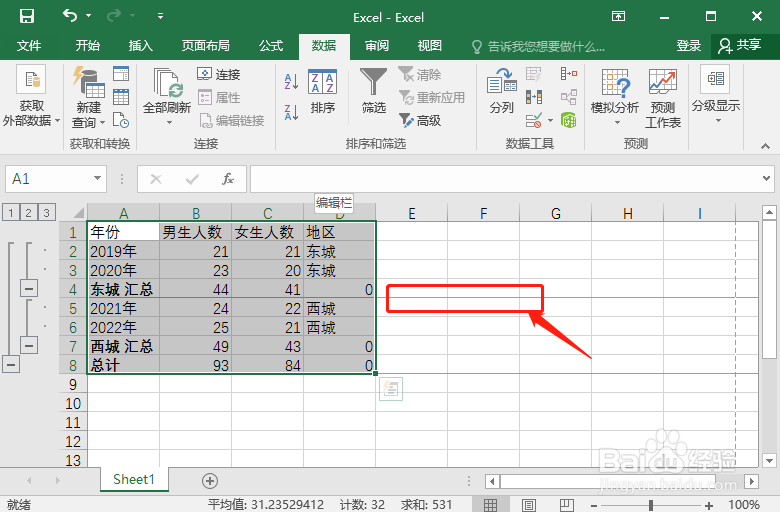
Task: Open the Data Validation dropdown arrow
Action: coord(550,120)
